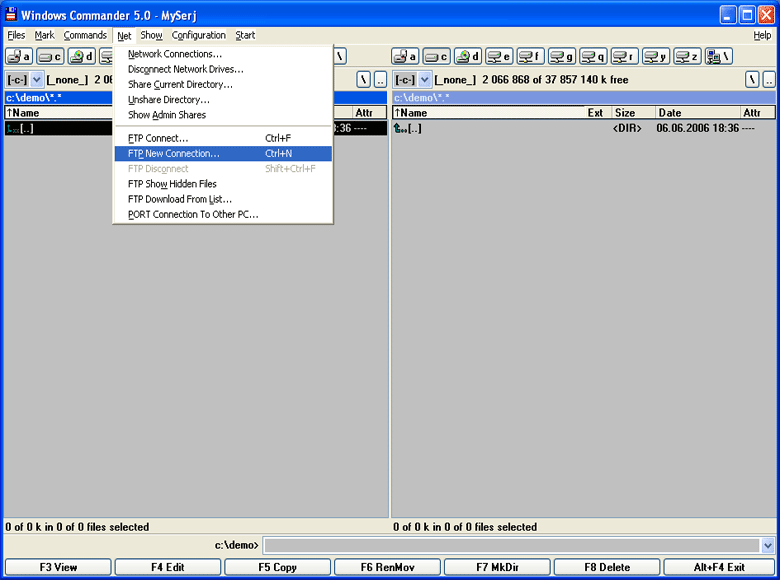Select CD drive d in right panel
Screen dimensions: 780x580
468,56
